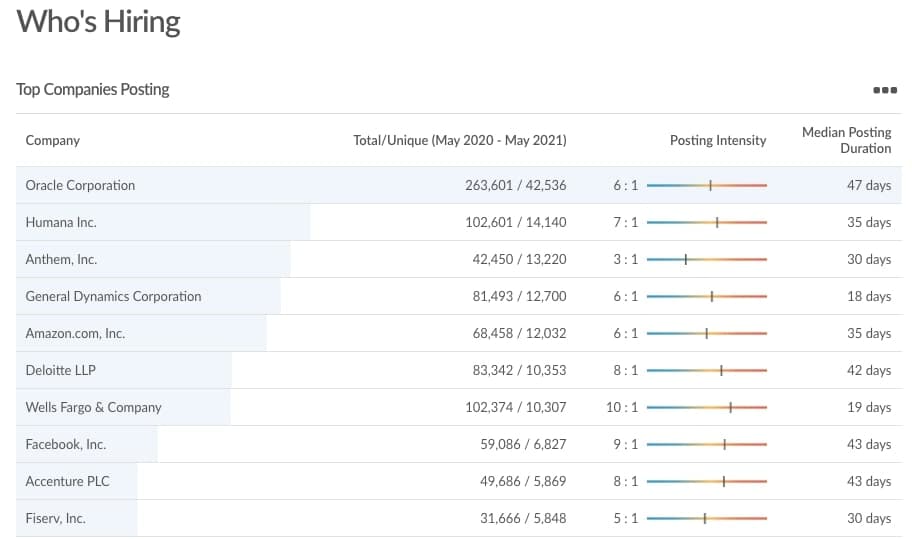Click Facebook's 59,086 / 6,827 value

coord(523,444)
